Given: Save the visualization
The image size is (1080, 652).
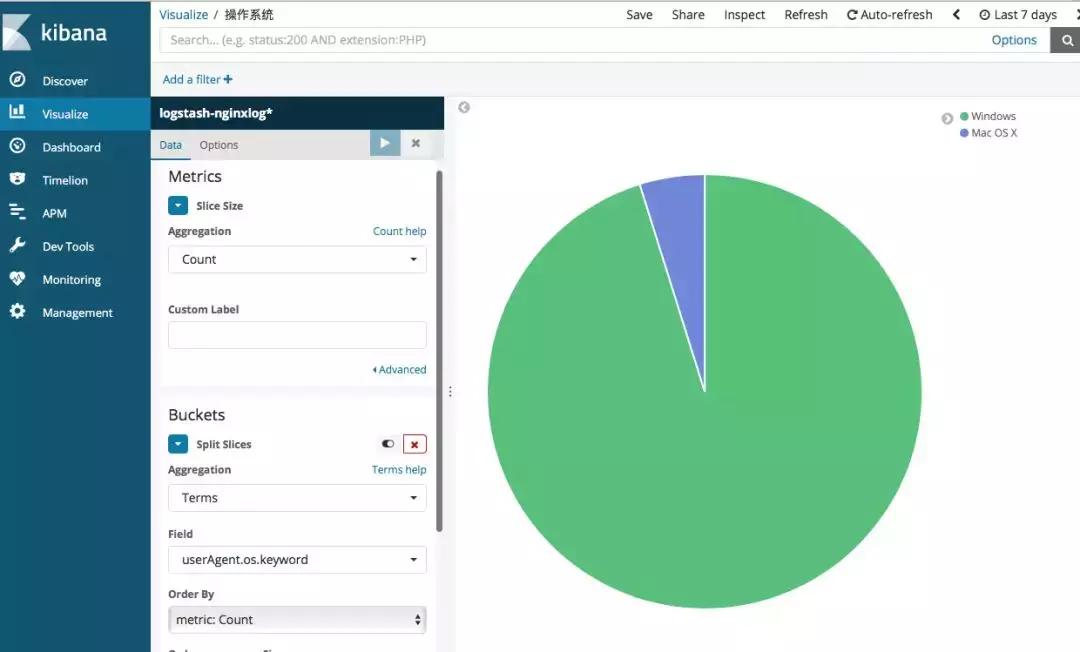Looking at the screenshot, I should (x=639, y=14).
